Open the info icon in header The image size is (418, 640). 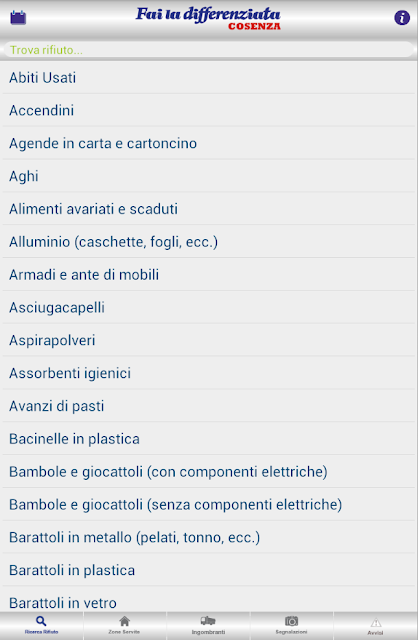[x=402, y=18]
